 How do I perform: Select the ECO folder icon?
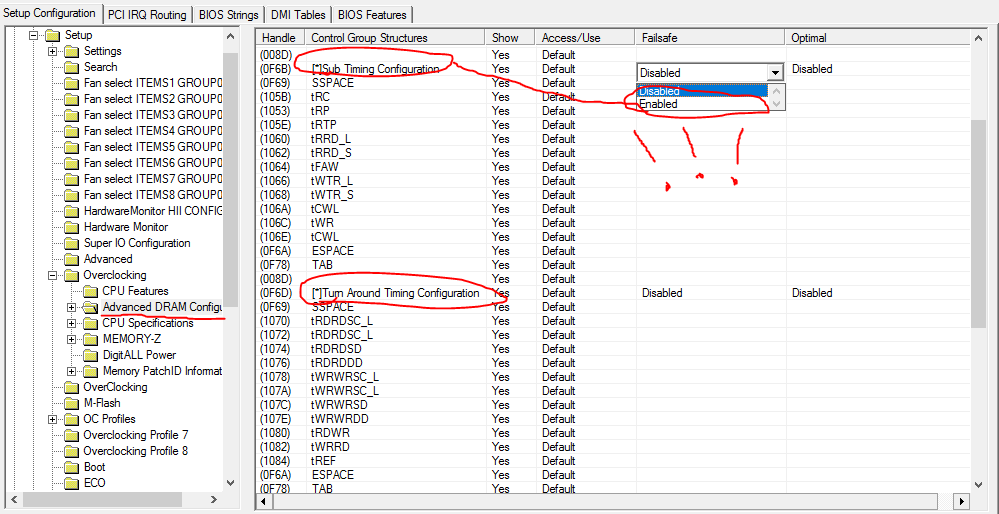71,483
